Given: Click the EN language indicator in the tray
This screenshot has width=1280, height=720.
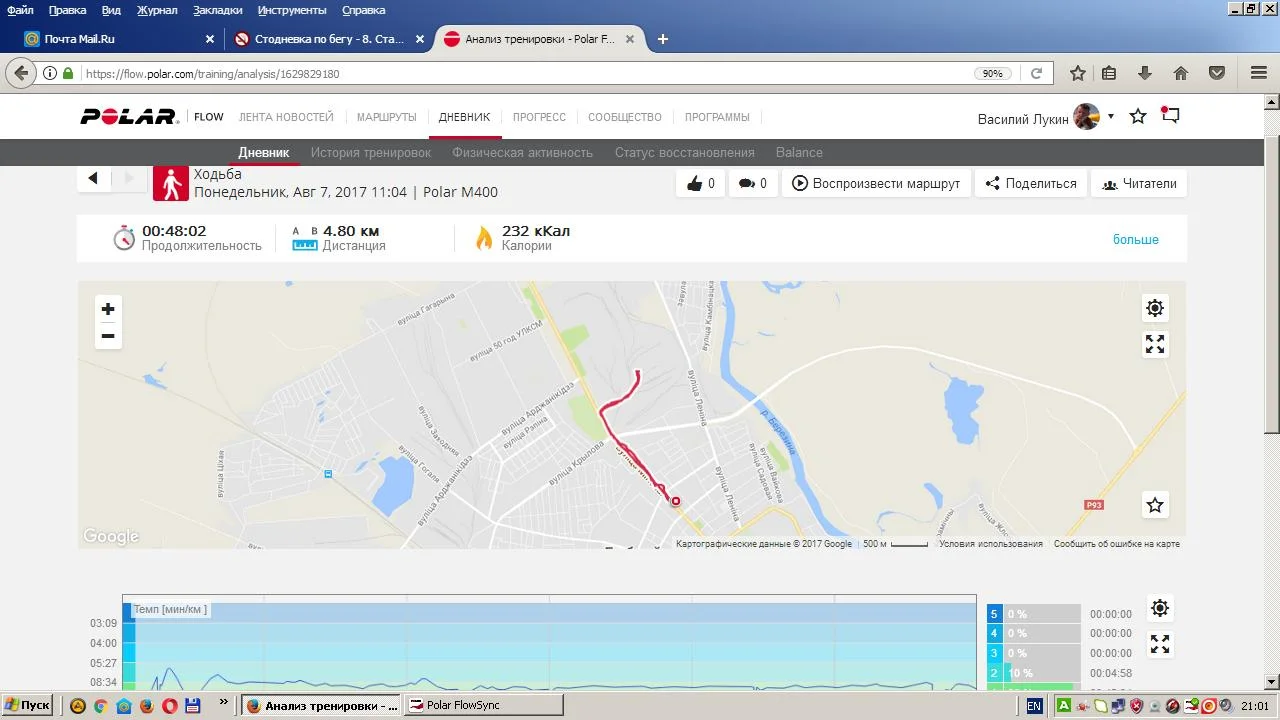Looking at the screenshot, I should [1034, 705].
